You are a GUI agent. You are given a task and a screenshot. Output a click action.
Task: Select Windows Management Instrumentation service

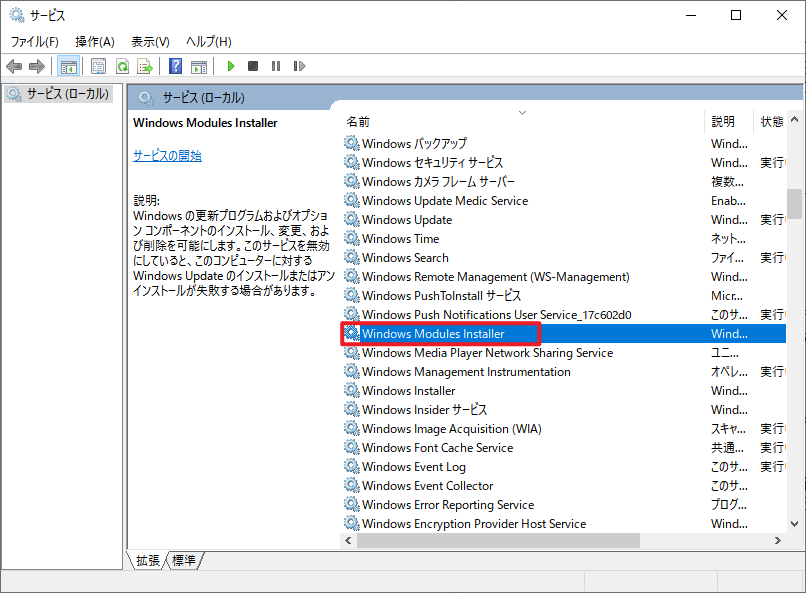coord(564,372)
